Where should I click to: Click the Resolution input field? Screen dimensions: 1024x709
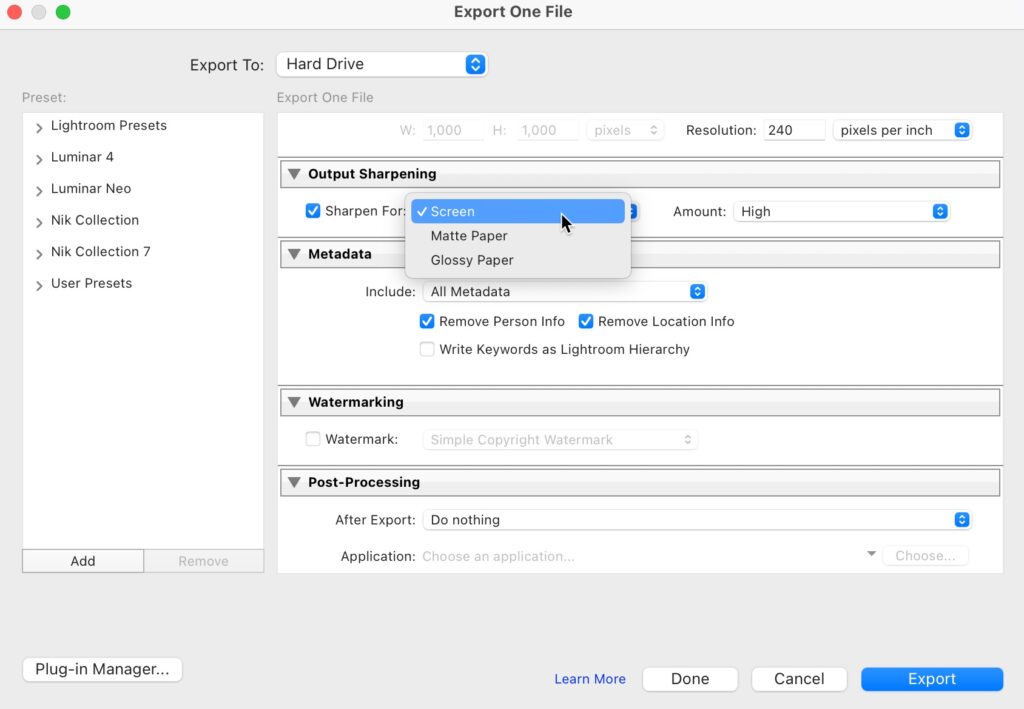pyautogui.click(x=794, y=130)
